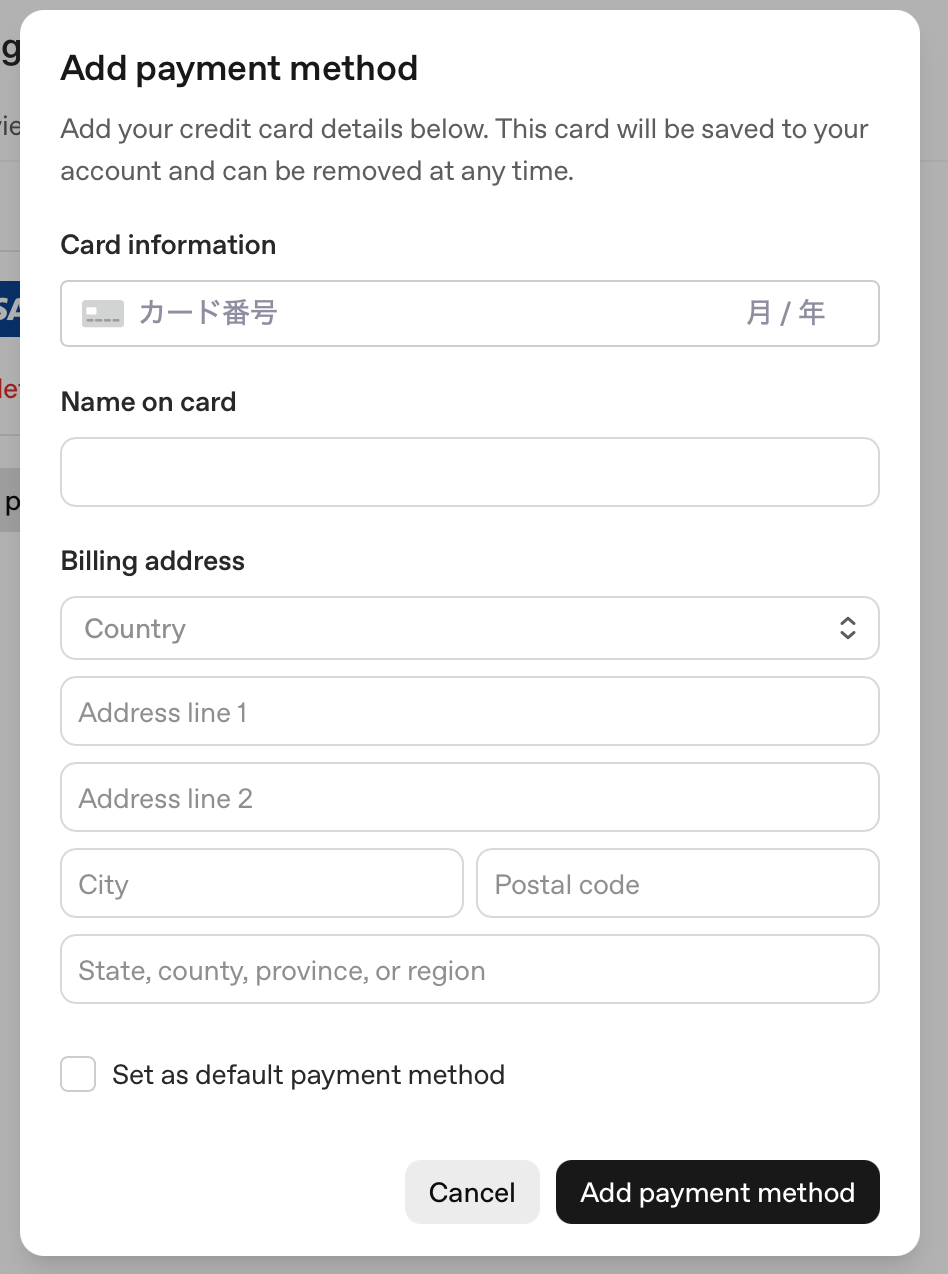Viewport: 948px width, 1274px height.
Task: Focus the カード番号 card number field
Action: pyautogui.click(x=400, y=314)
